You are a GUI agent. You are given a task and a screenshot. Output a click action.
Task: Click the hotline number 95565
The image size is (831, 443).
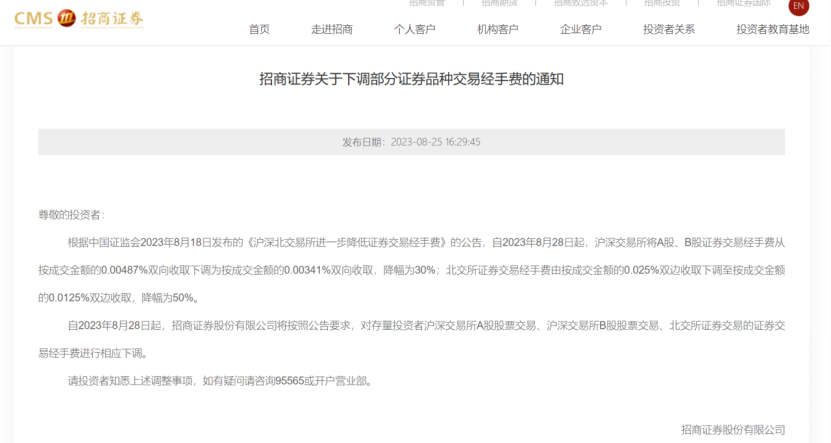point(290,381)
